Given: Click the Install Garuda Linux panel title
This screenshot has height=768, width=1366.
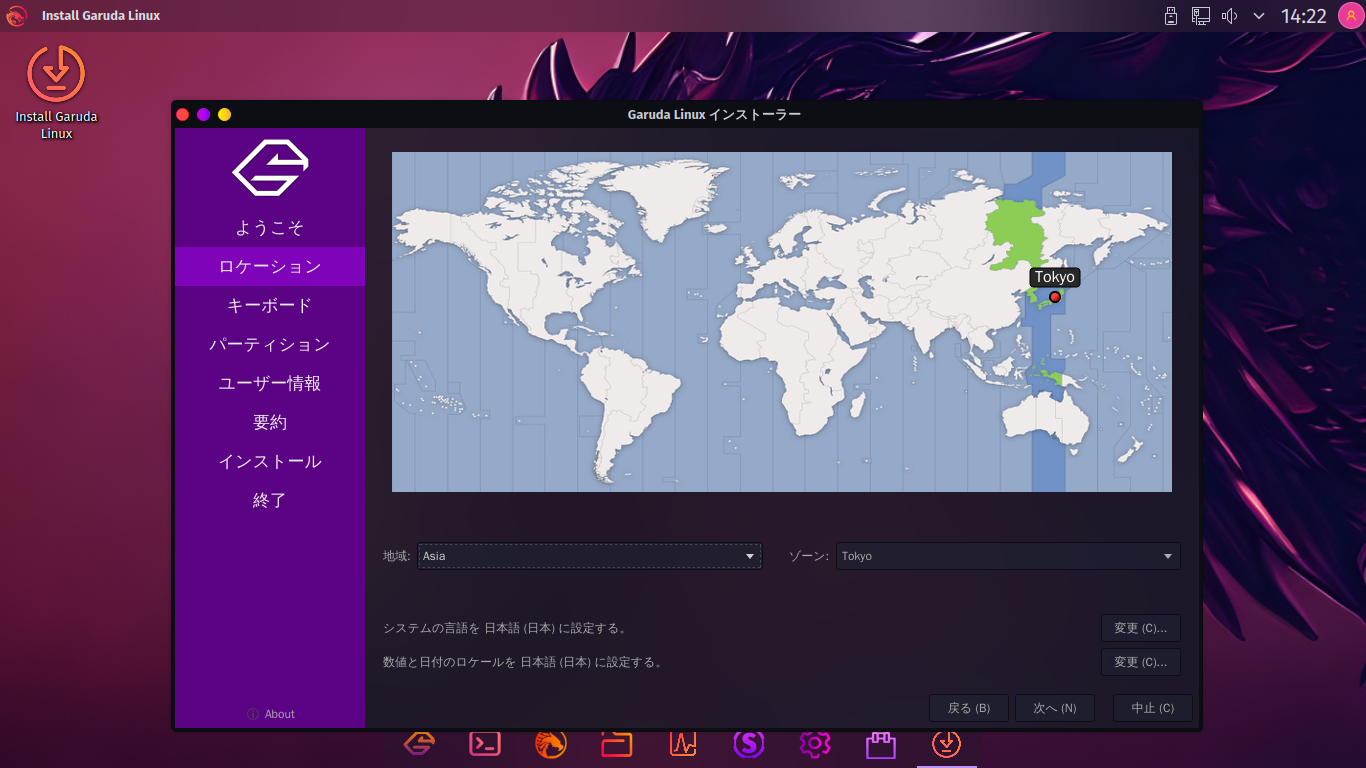Looking at the screenshot, I should 101,16.
